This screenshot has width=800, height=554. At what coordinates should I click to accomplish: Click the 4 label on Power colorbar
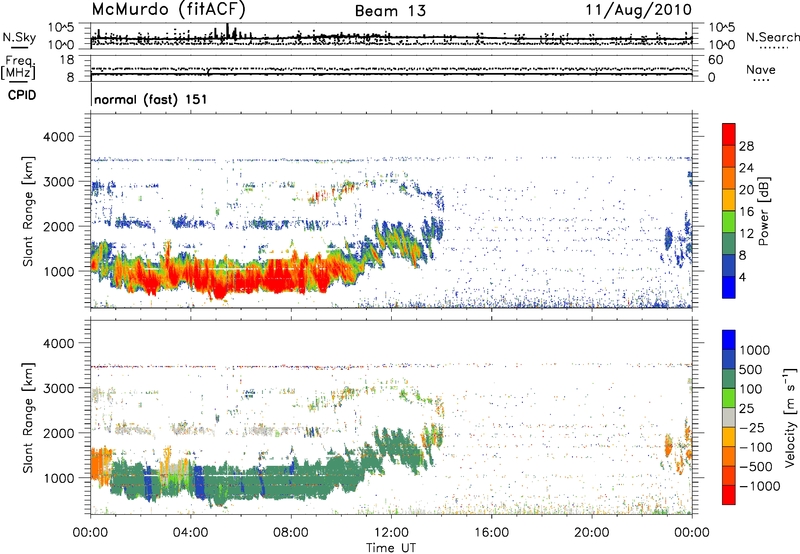(743, 277)
